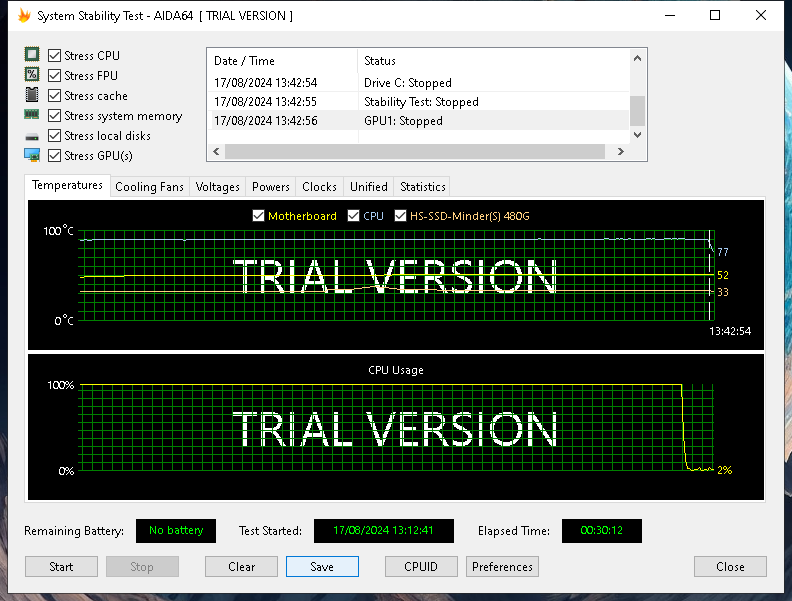The height and width of the screenshot is (601, 792).
Task: Click the 33 SSD temperature value
Action: point(723,292)
